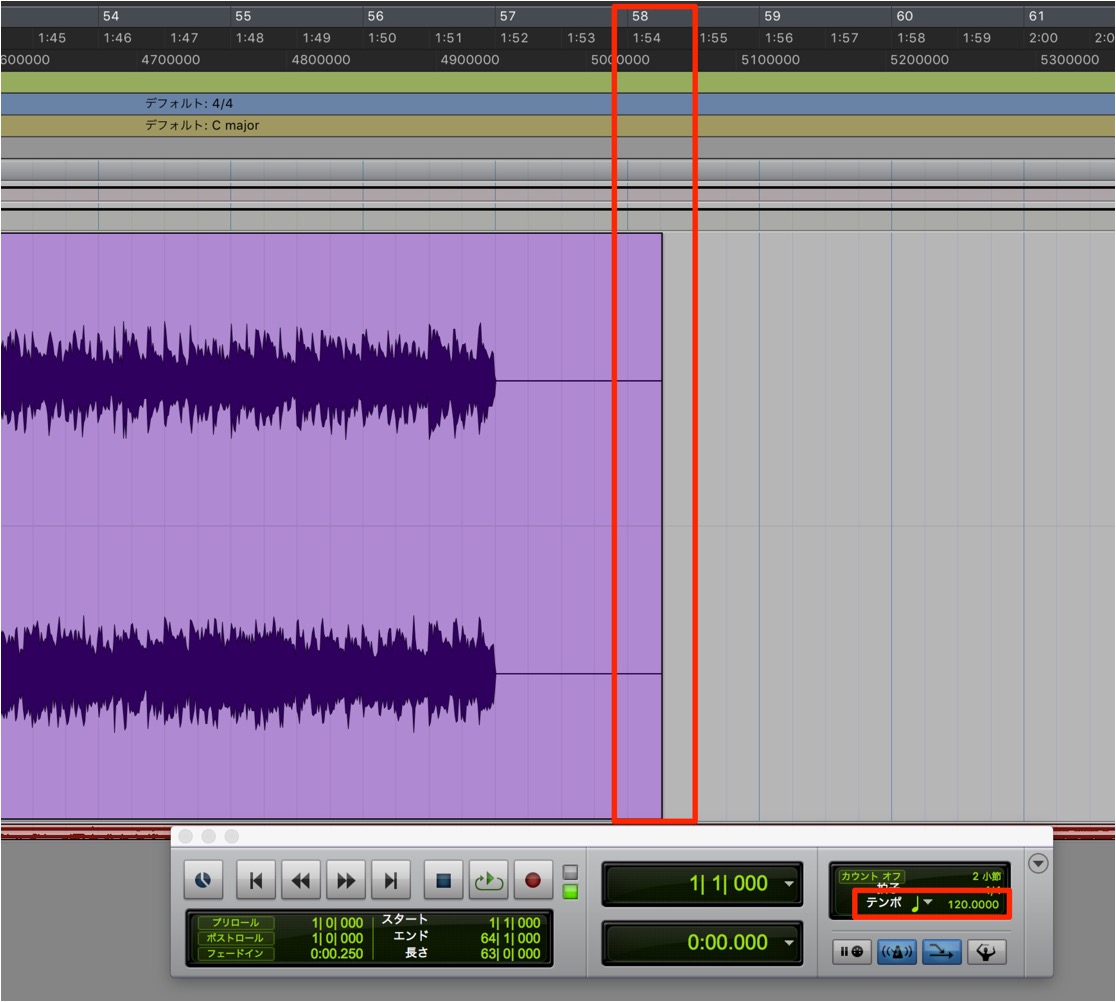Click 1:56 in the Min:Secs ruler
This screenshot has width=1116, height=1002.
pyautogui.click(x=779, y=38)
